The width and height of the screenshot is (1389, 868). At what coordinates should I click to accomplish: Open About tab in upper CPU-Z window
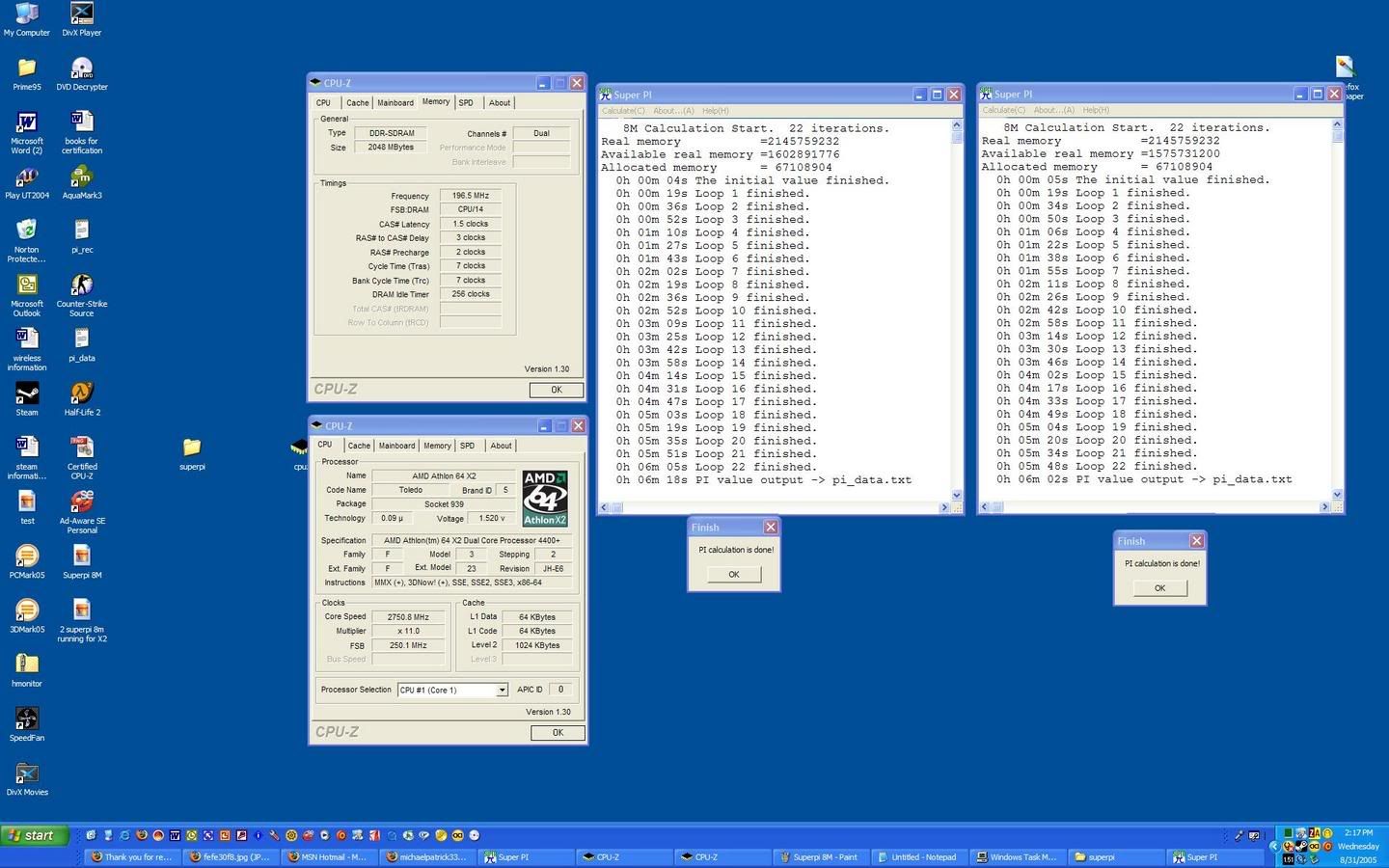click(x=499, y=102)
